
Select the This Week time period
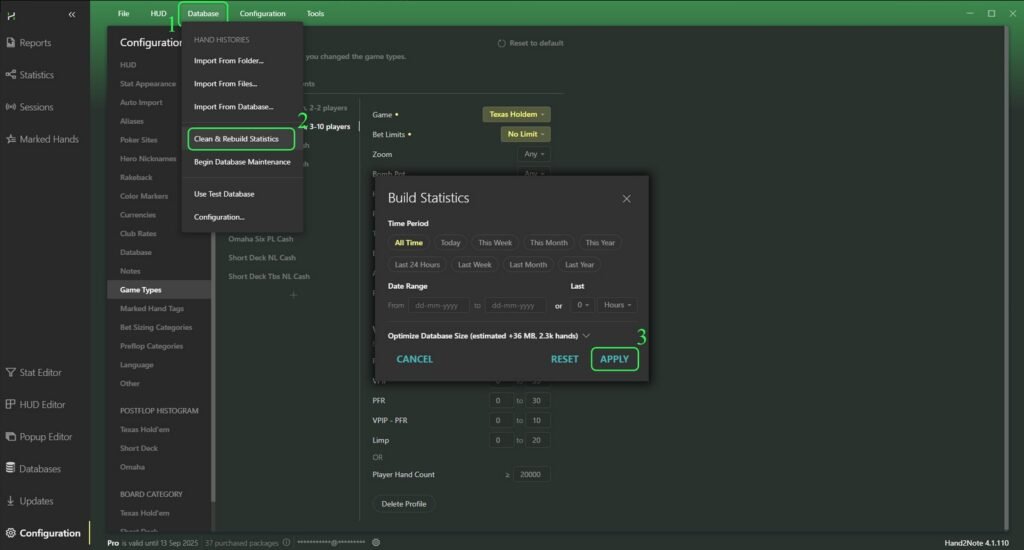[494, 243]
